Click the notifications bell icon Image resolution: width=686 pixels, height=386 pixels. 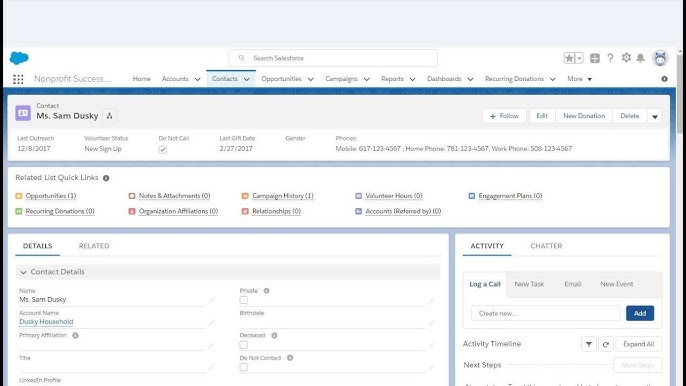click(x=640, y=58)
